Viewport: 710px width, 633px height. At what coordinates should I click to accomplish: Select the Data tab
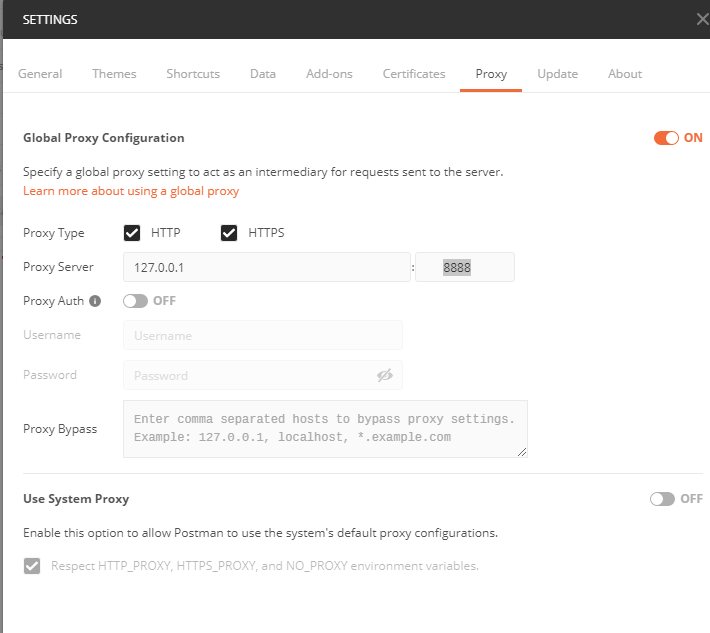263,74
